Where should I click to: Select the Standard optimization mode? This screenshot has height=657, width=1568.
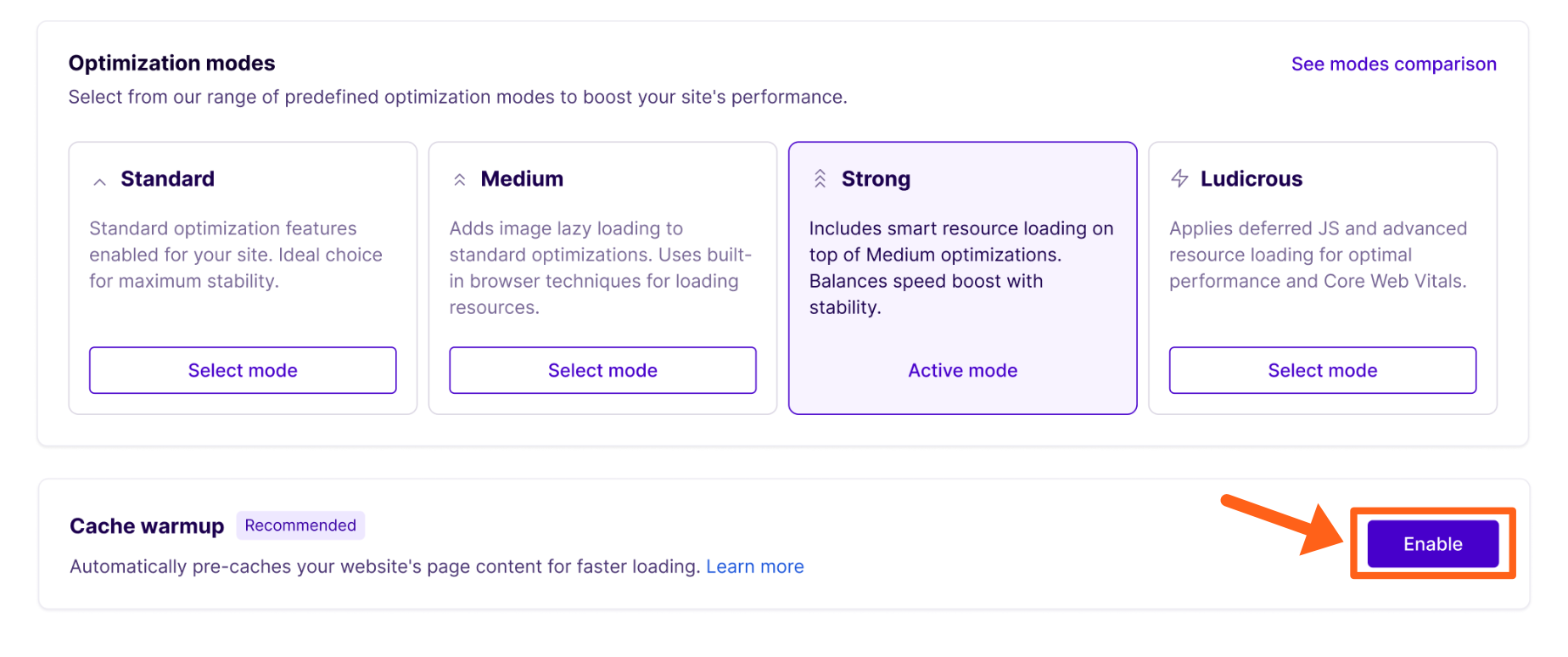point(242,370)
